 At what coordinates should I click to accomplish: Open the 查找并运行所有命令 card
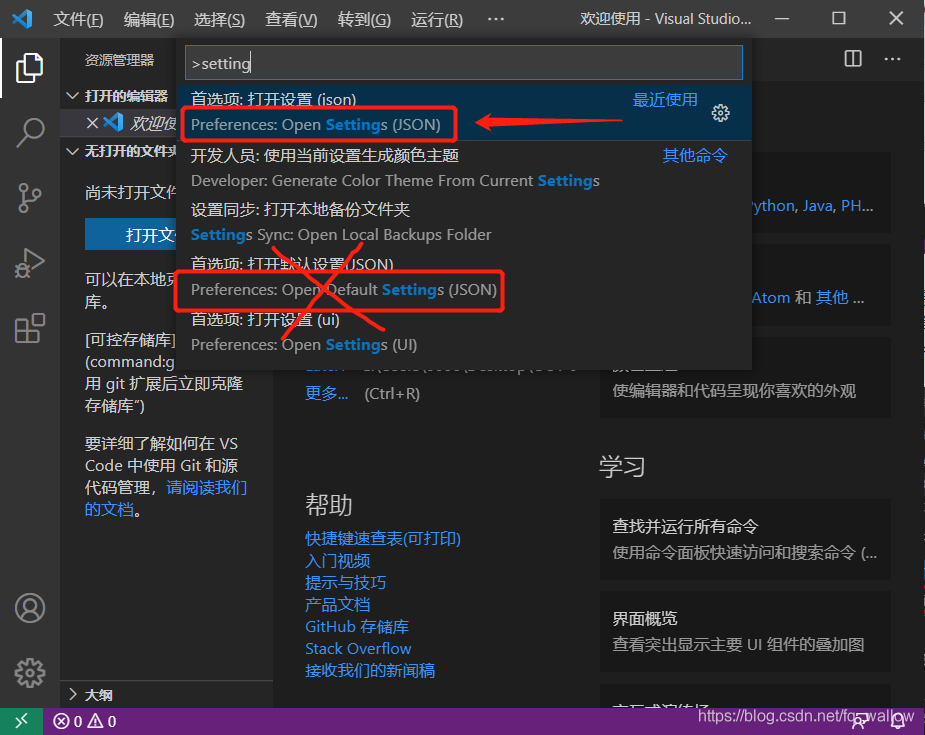(x=745, y=539)
